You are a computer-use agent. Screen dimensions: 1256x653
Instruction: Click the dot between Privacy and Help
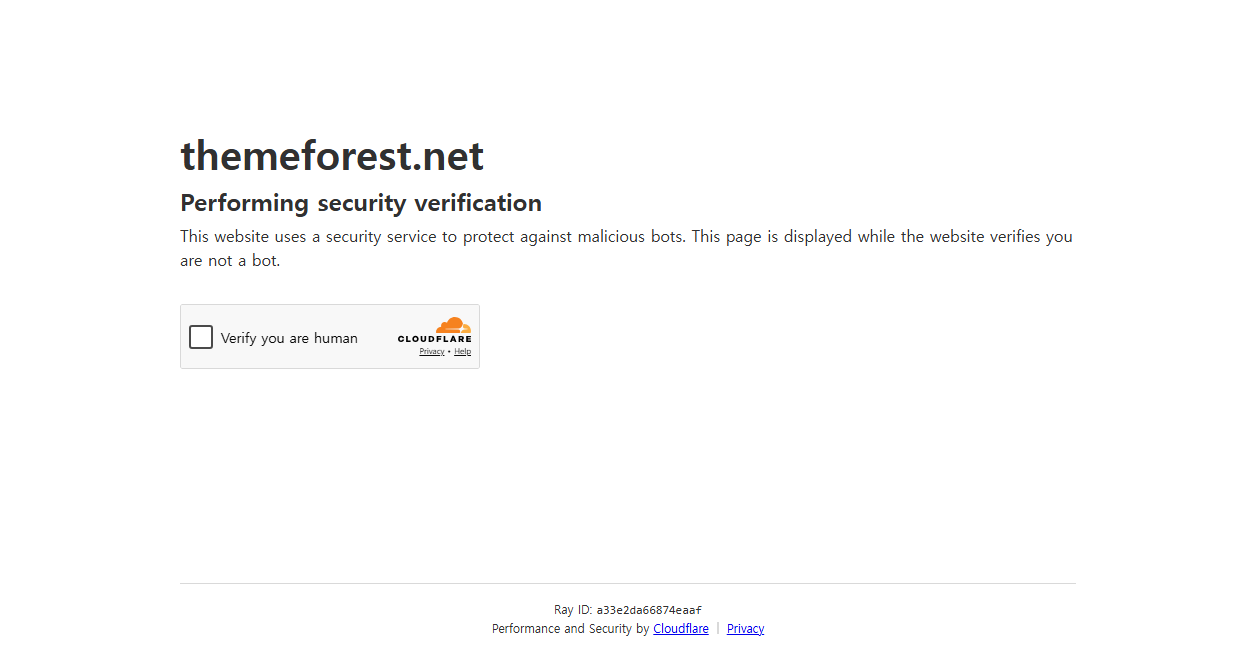(449, 352)
